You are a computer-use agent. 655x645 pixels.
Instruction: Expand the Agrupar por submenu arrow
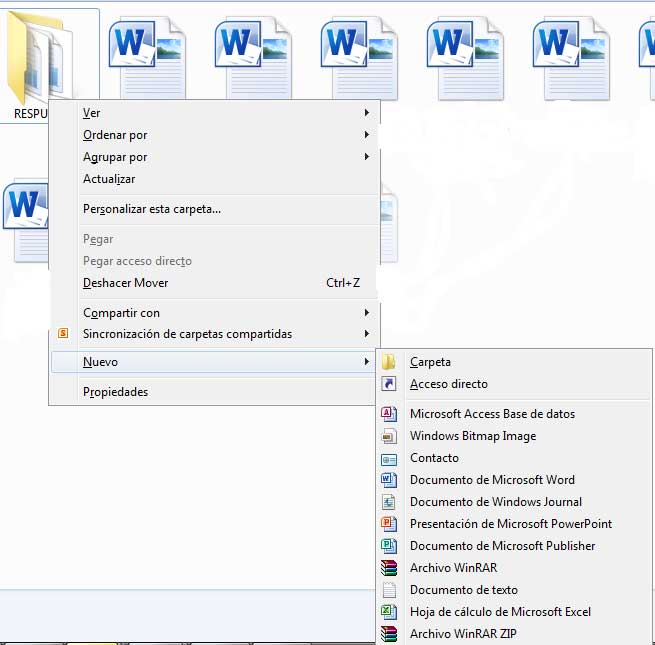point(366,157)
